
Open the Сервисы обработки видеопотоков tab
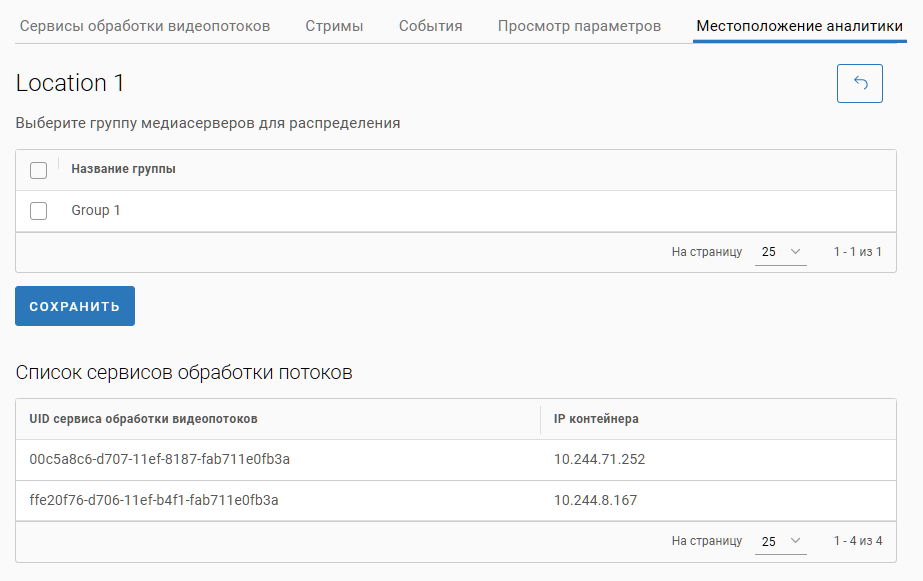pos(145,26)
